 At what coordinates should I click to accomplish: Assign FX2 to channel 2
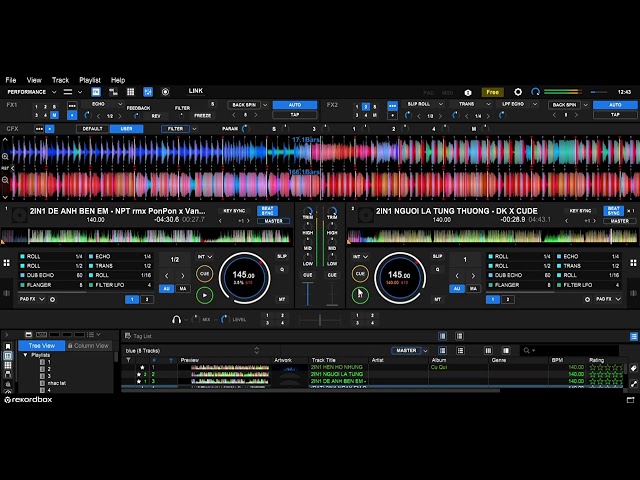(x=366, y=107)
